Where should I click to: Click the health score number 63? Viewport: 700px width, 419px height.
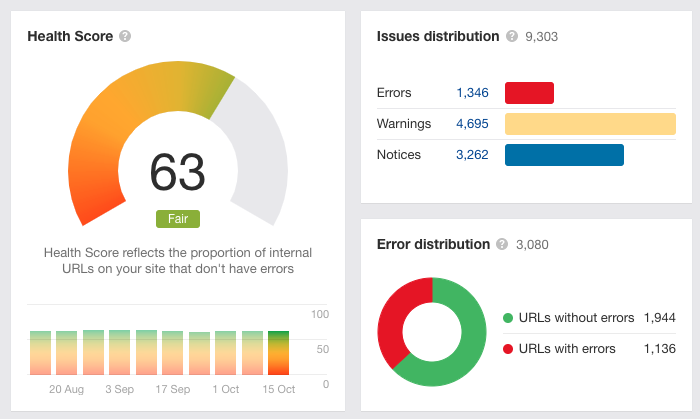[x=178, y=172]
